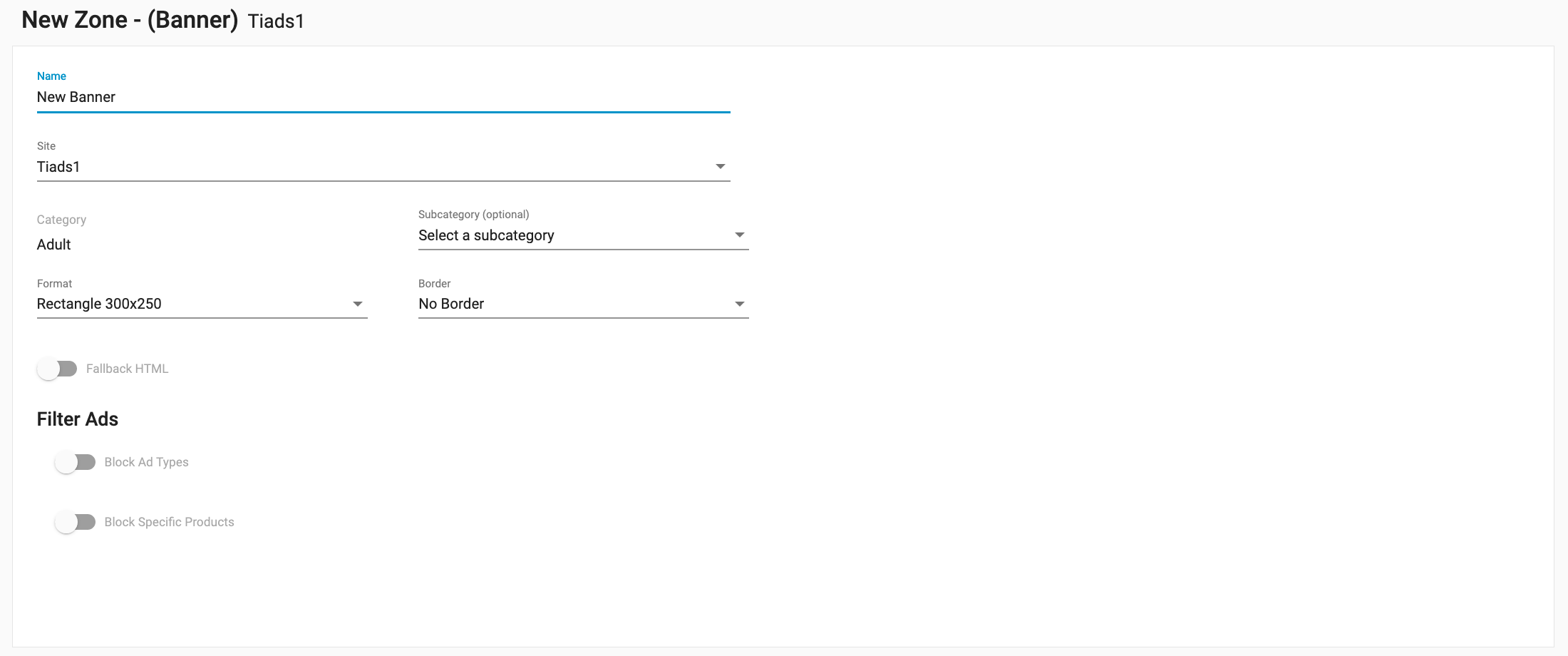This screenshot has height=656, width=1568.
Task: Click the New Zone - (Banner) heading
Action: click(x=130, y=20)
